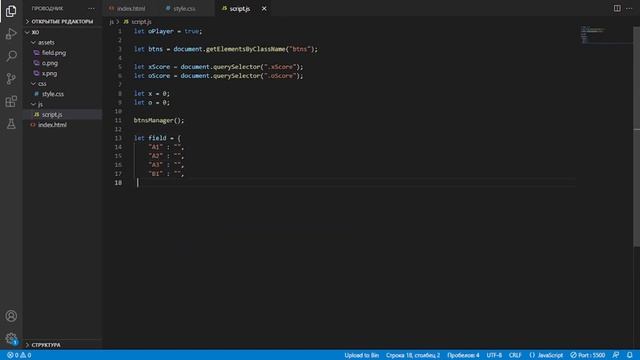
Task: Click line number 11 in gutter
Action: tap(118, 120)
